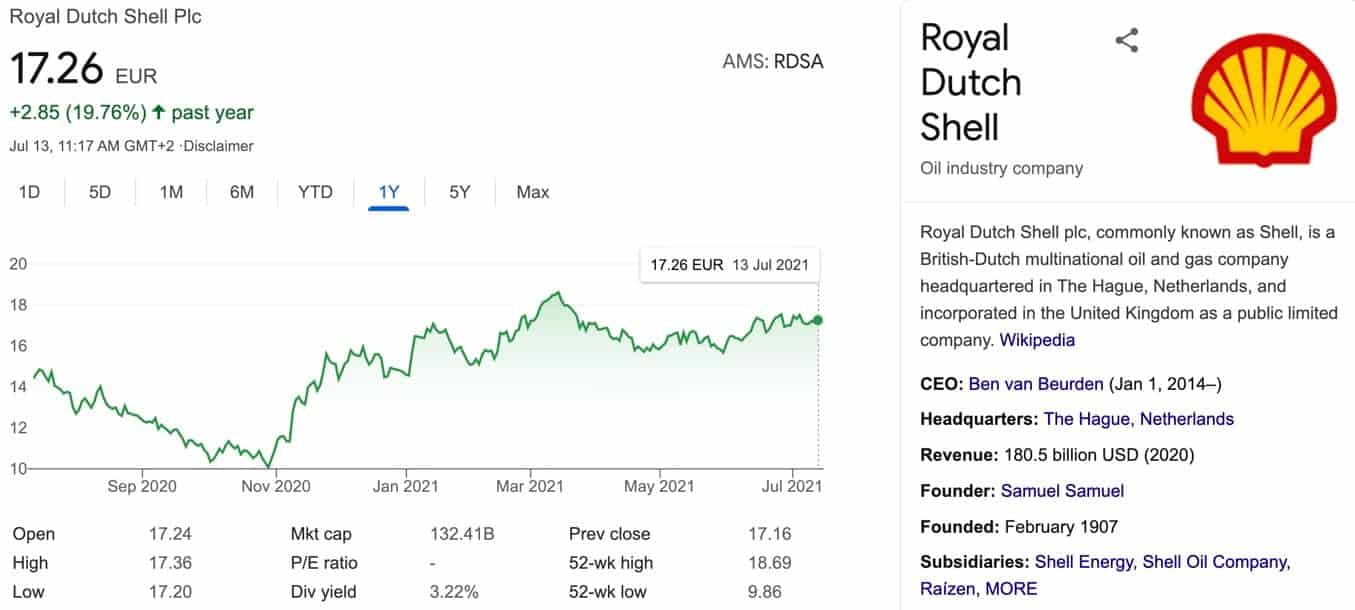Image resolution: width=1355 pixels, height=610 pixels.
Task: Select the 1Y range tab
Action: (388, 192)
